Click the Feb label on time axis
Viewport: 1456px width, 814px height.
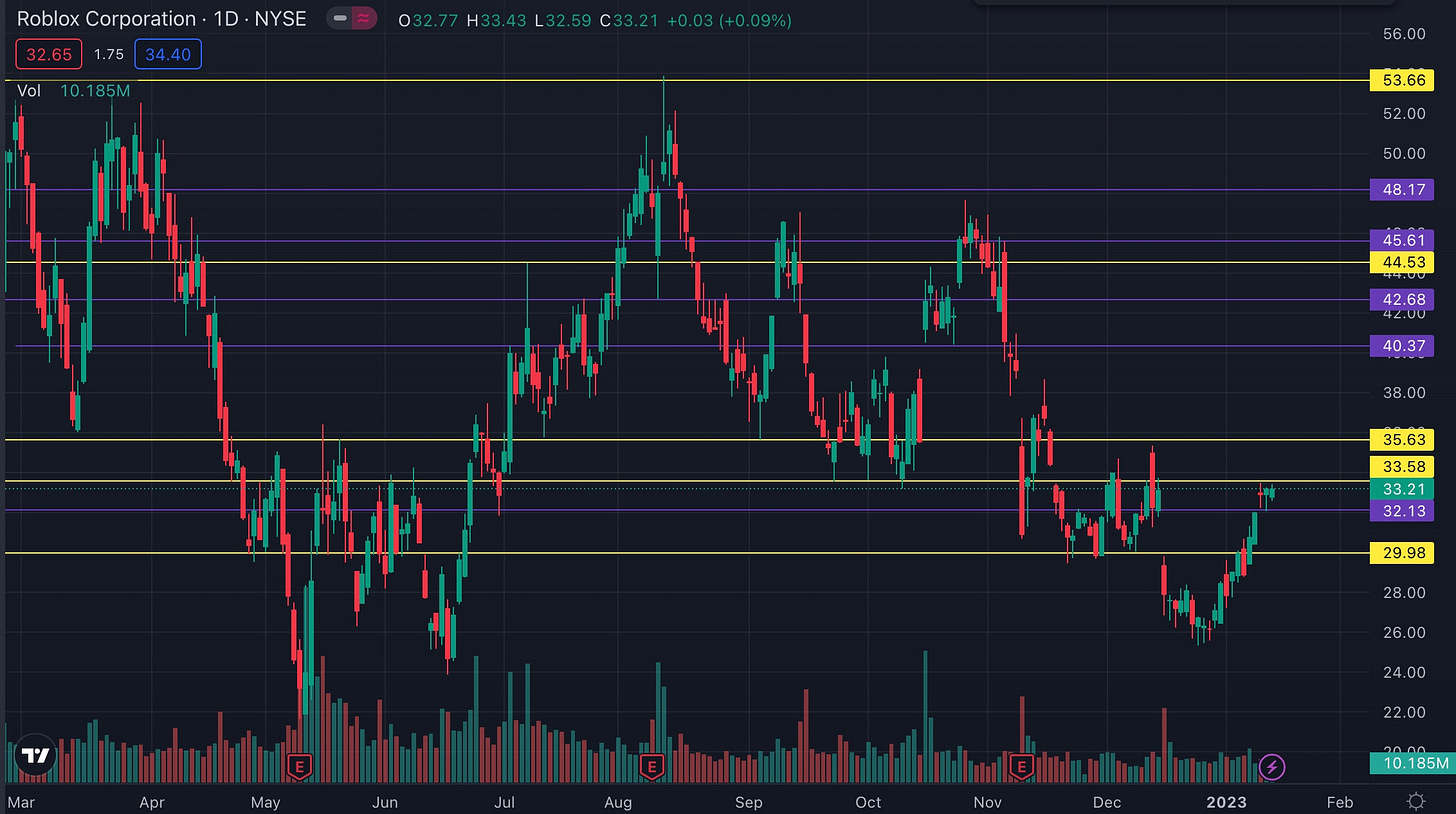(x=1339, y=802)
